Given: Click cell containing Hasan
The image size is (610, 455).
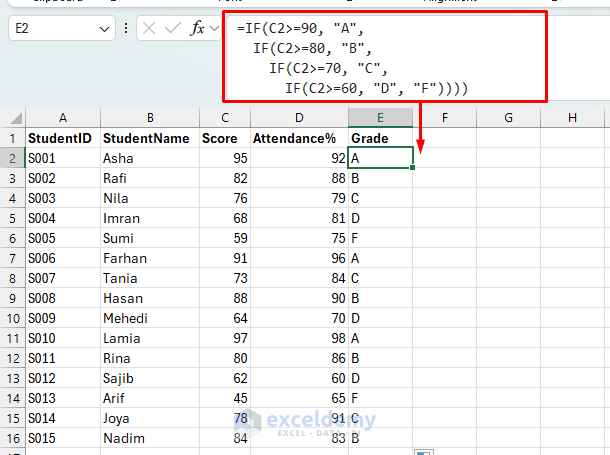Looking at the screenshot, I should pos(150,298).
